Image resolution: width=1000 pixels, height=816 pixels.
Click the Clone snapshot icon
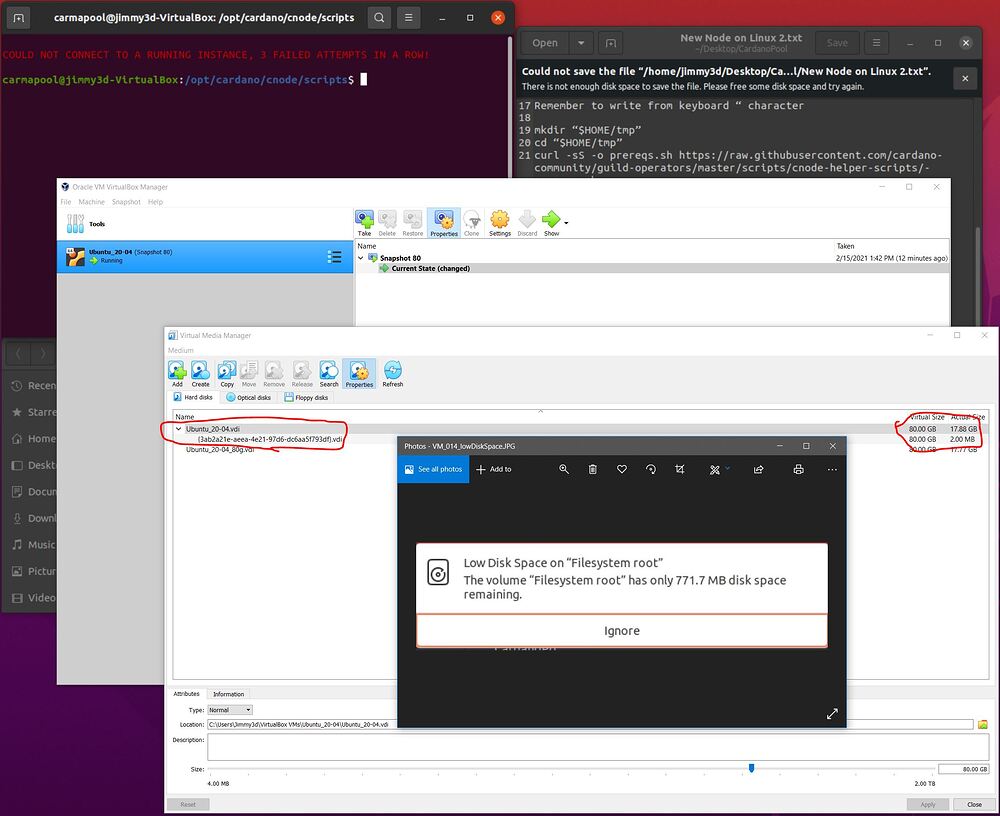(x=471, y=223)
